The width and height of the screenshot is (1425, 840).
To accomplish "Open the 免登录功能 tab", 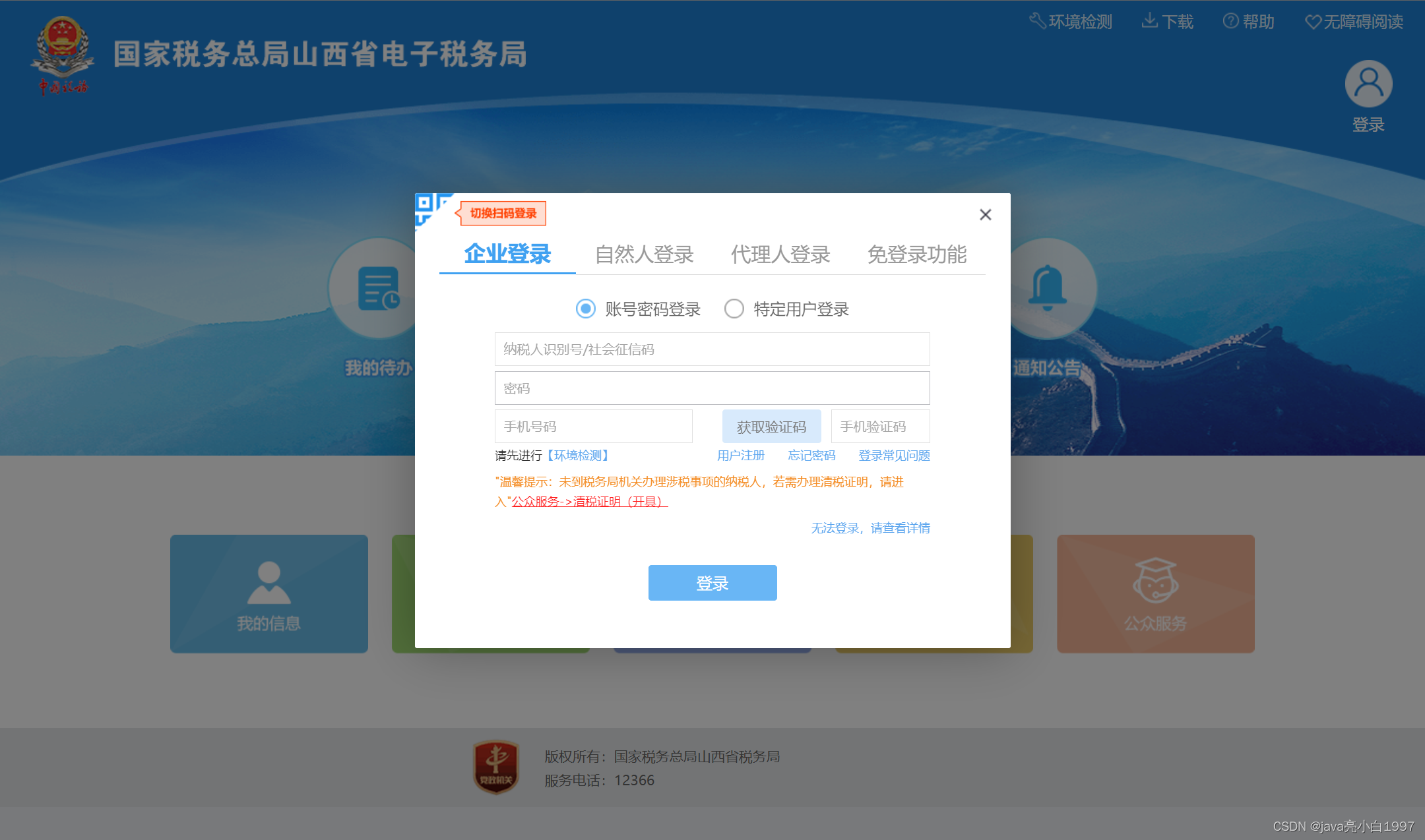I will point(918,255).
